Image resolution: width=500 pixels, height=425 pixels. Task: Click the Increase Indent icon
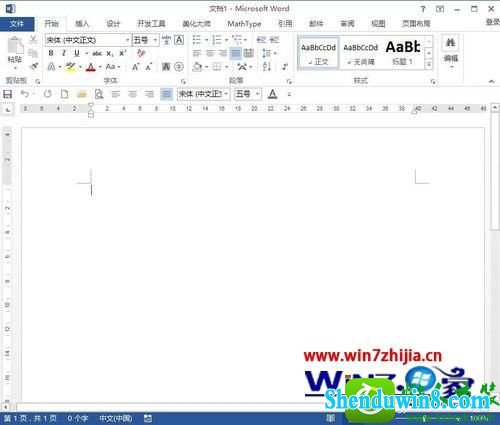click(x=274, y=40)
